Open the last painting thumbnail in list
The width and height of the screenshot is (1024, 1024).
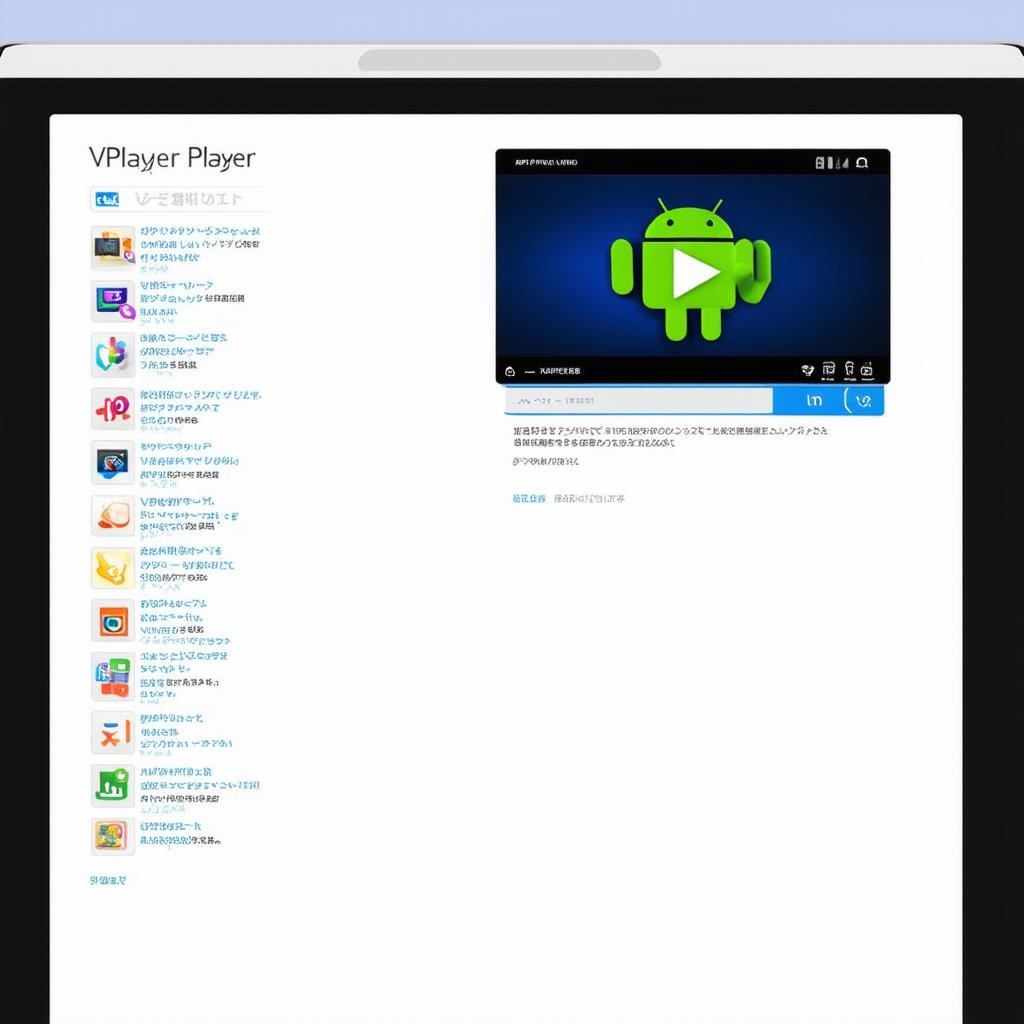click(x=112, y=836)
